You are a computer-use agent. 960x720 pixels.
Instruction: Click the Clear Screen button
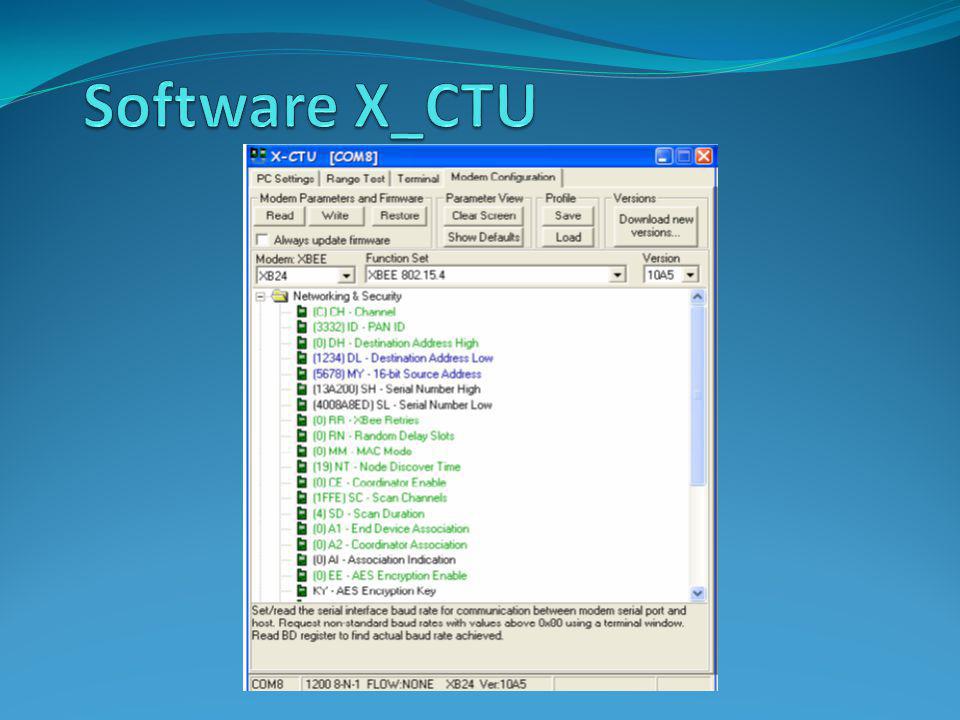(484, 216)
